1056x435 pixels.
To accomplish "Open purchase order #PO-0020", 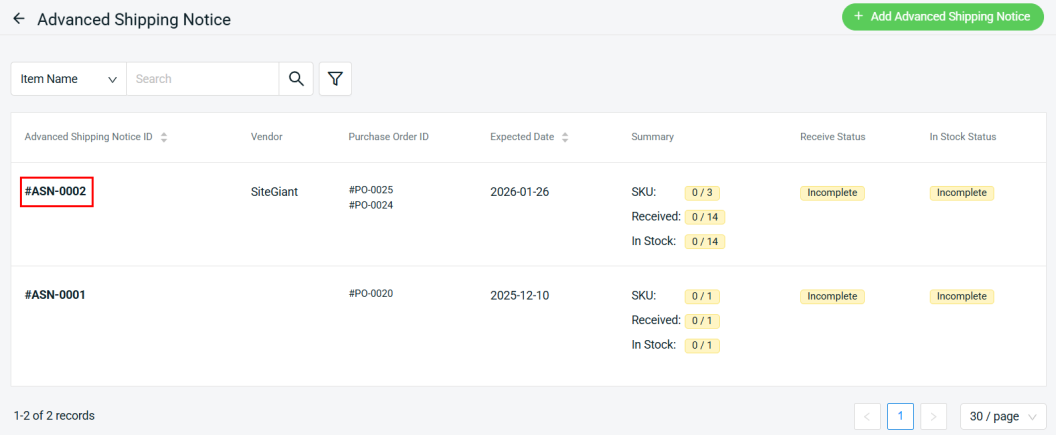I will tap(371, 294).
